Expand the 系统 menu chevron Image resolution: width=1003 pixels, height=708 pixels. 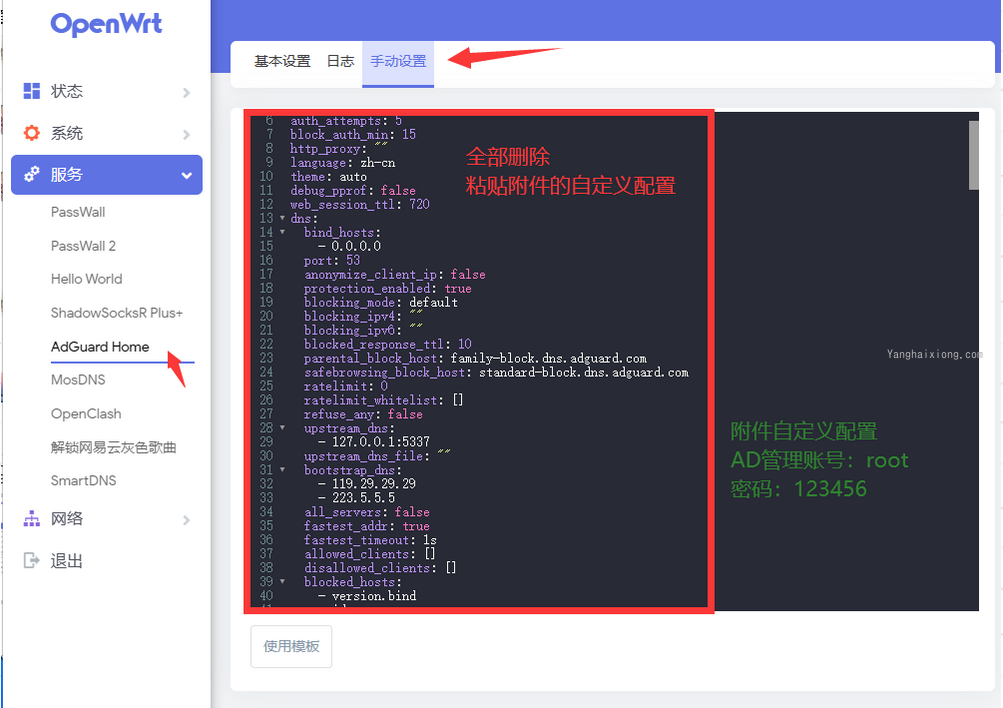[186, 134]
